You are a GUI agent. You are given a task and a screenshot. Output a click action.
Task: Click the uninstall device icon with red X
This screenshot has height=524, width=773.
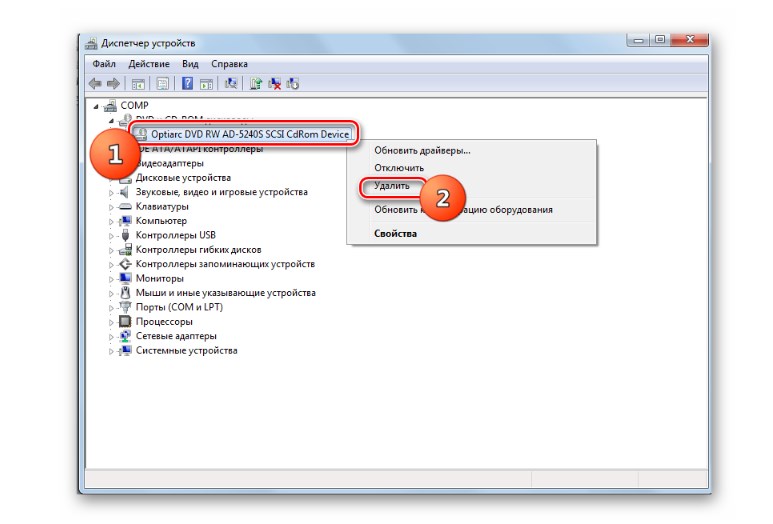click(x=275, y=84)
